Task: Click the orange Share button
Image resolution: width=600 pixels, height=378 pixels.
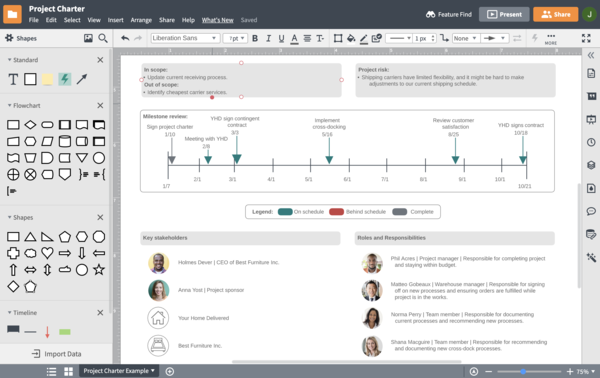Action: tap(556, 15)
